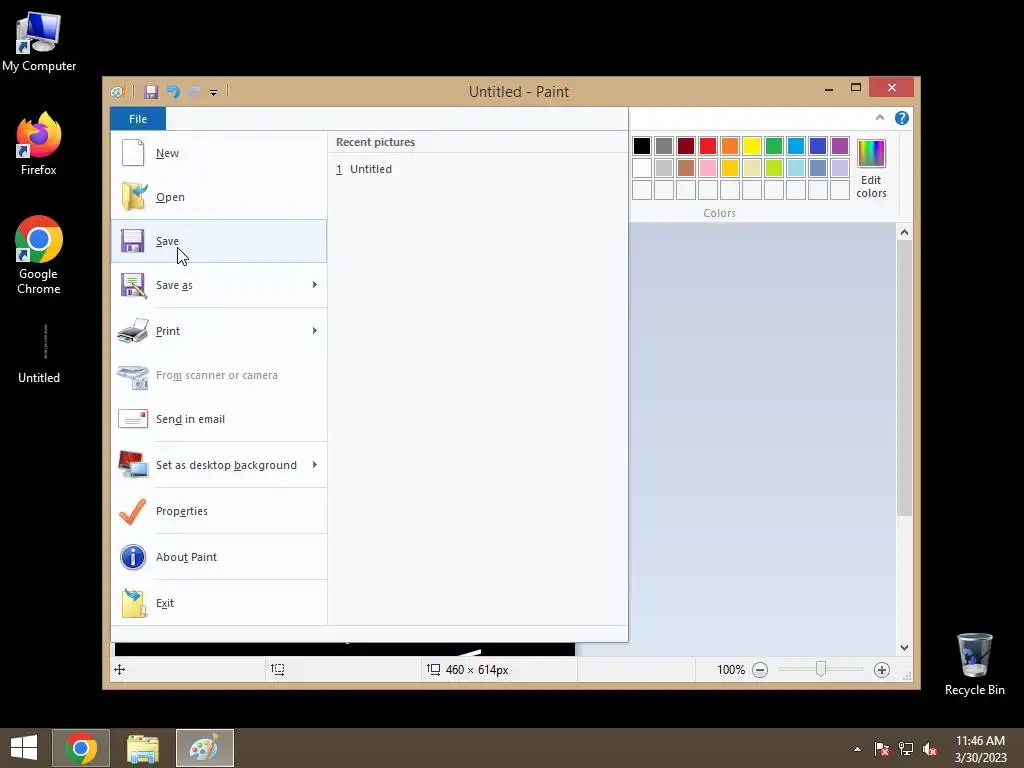Pick the rose pink color swatch
This screenshot has width=1024, height=768.
(708, 168)
